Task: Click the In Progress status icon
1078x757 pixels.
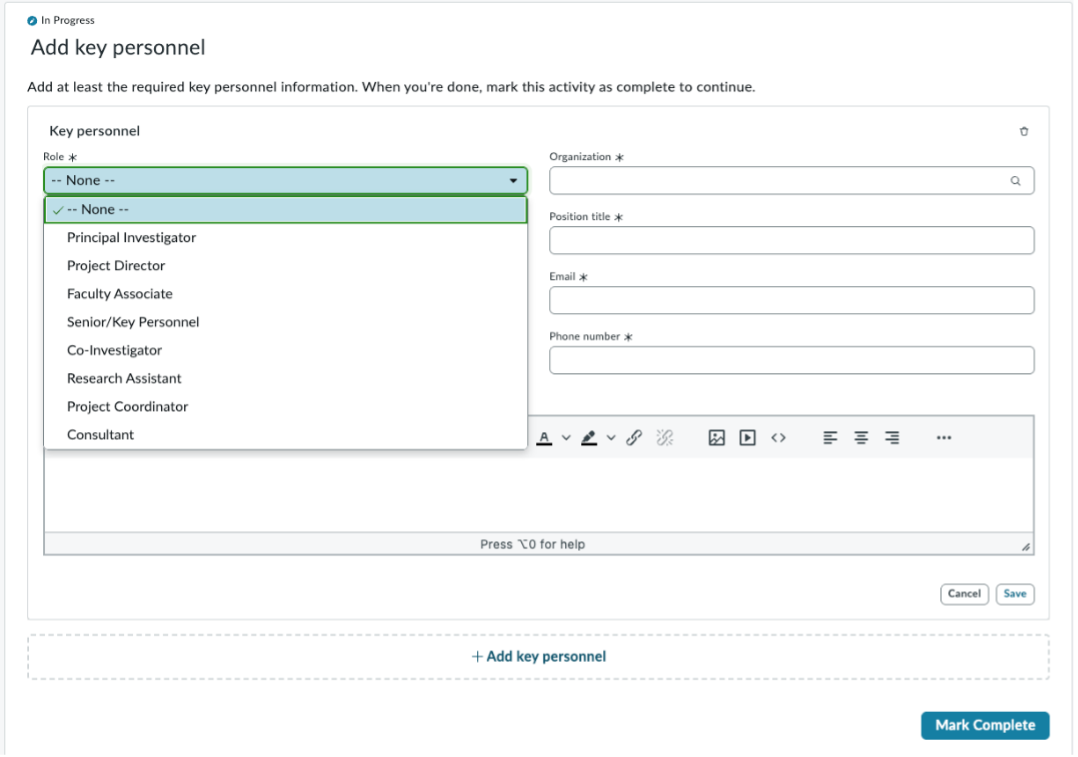Action: pos(32,21)
